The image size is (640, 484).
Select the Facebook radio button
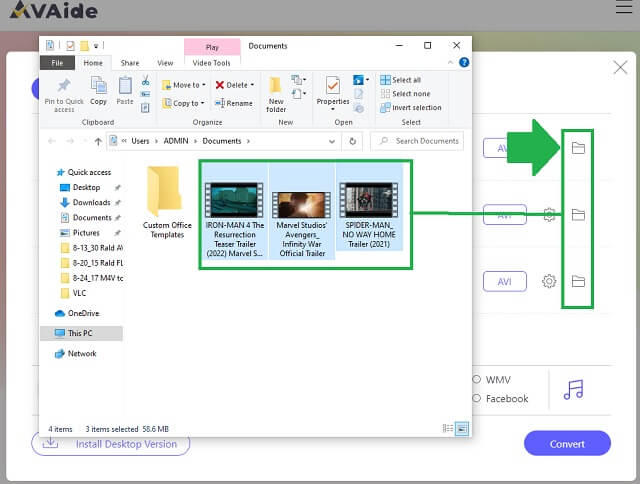[476, 398]
